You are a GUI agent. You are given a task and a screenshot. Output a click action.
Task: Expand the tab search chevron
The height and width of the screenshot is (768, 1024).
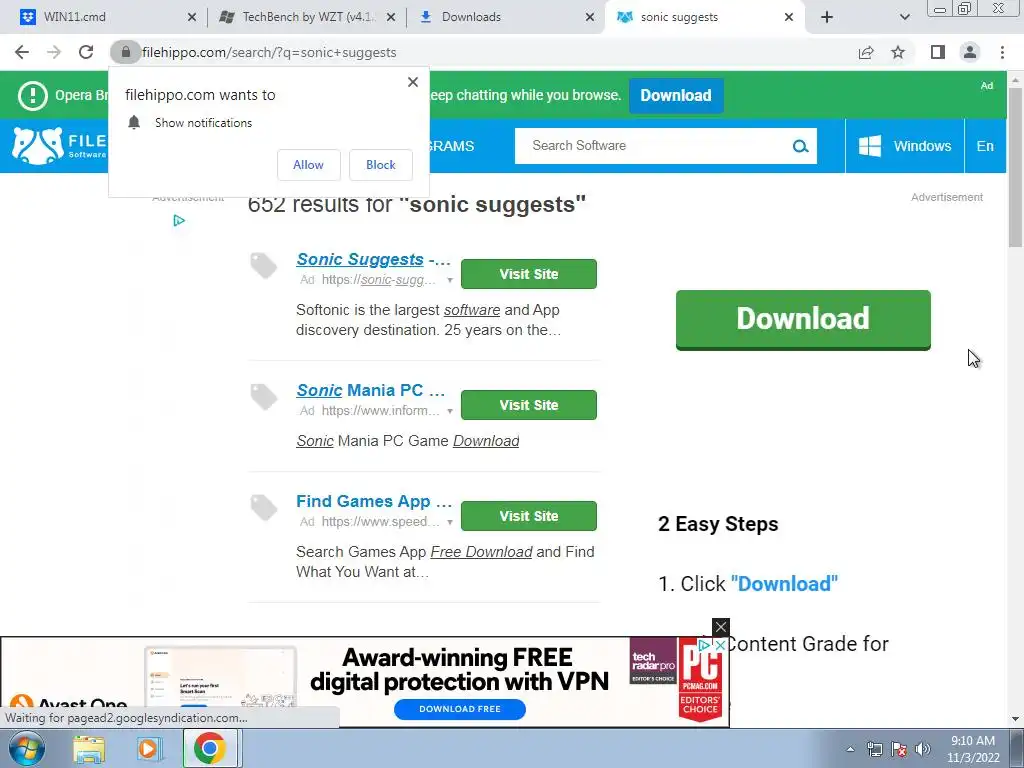pos(904,17)
